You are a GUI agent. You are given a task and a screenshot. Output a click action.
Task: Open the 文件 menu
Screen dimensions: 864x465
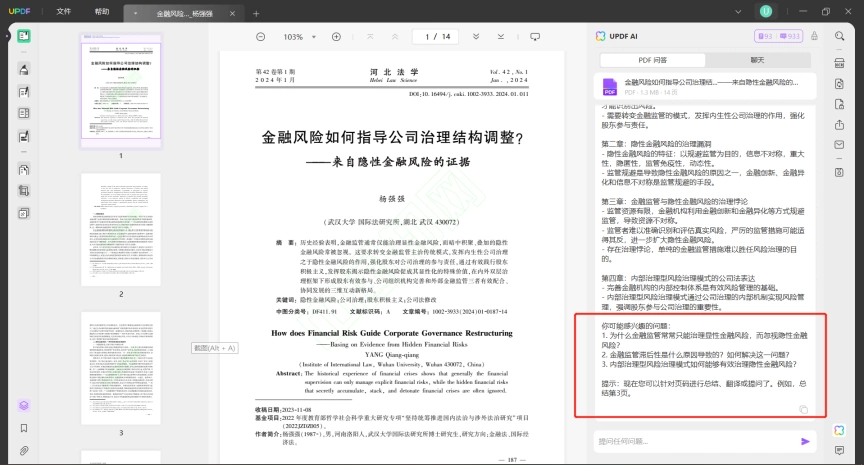64,12
